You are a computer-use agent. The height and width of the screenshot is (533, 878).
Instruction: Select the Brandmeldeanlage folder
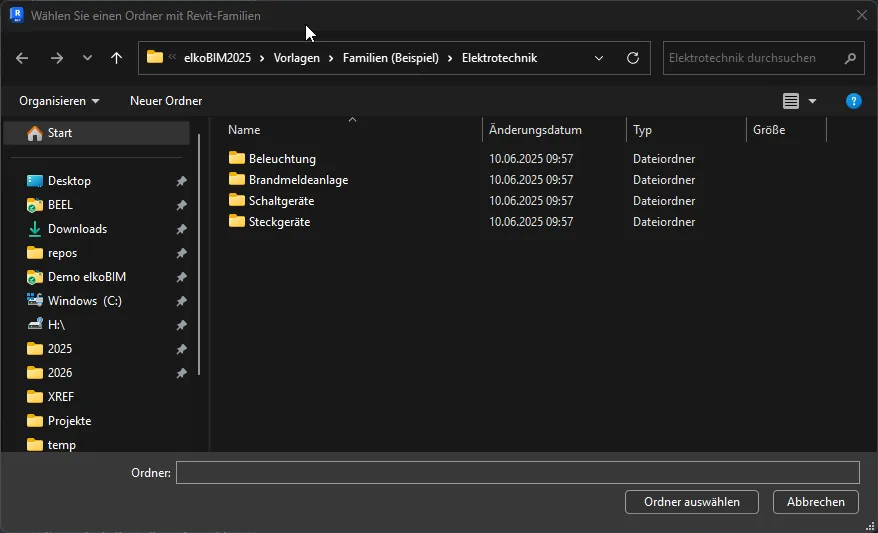click(298, 180)
